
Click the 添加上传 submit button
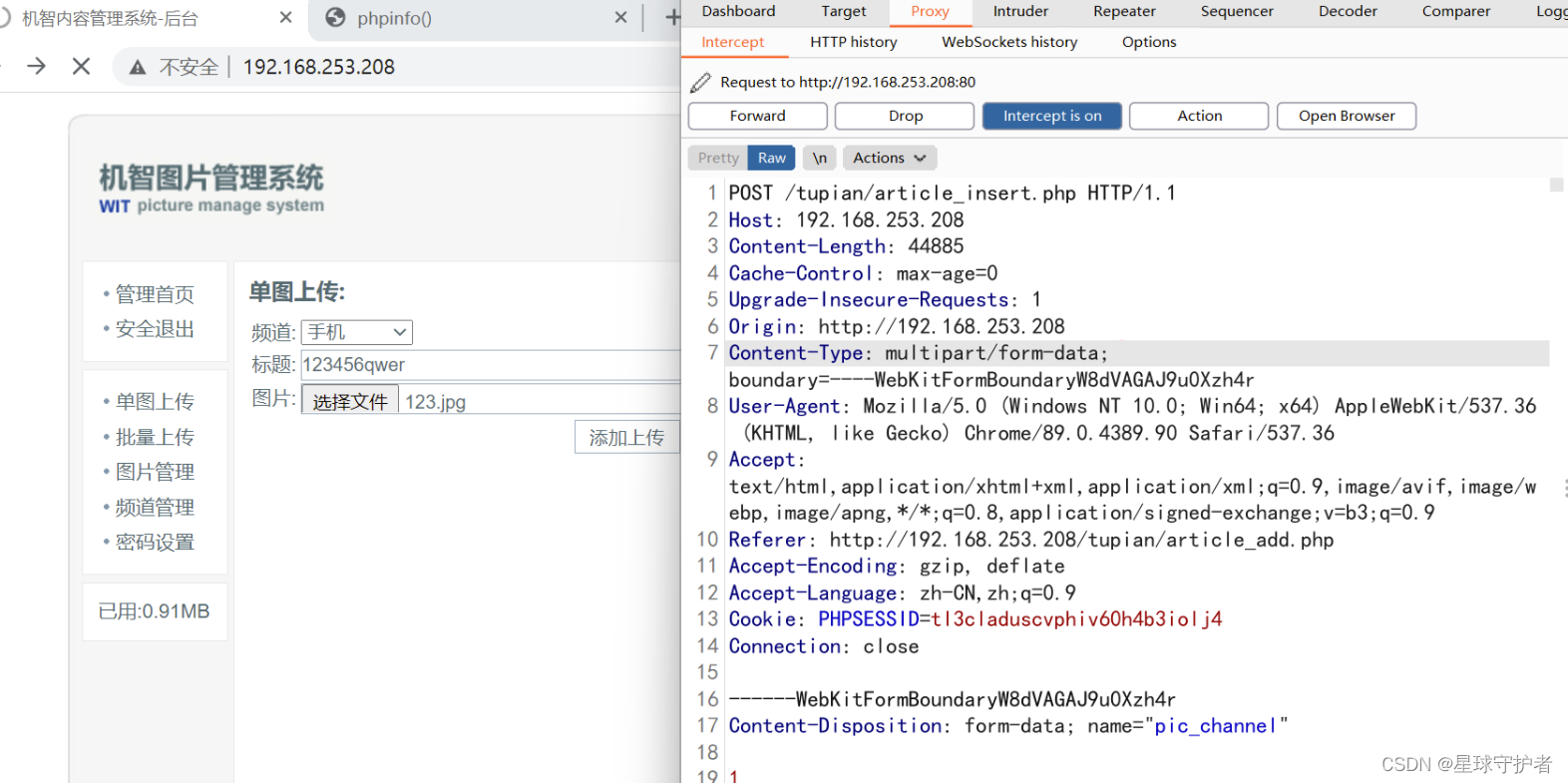point(626,437)
